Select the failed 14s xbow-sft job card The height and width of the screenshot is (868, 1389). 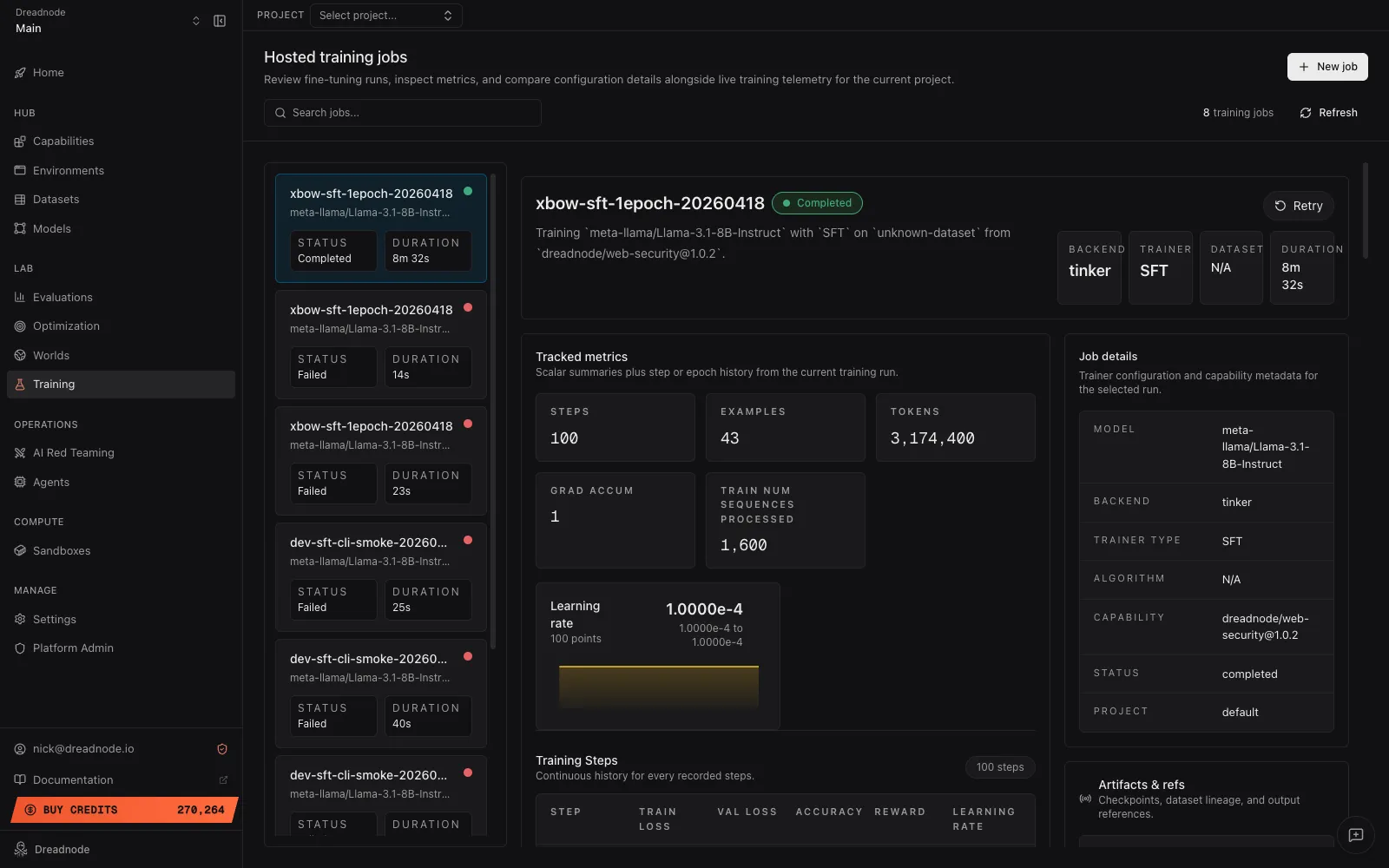380,343
